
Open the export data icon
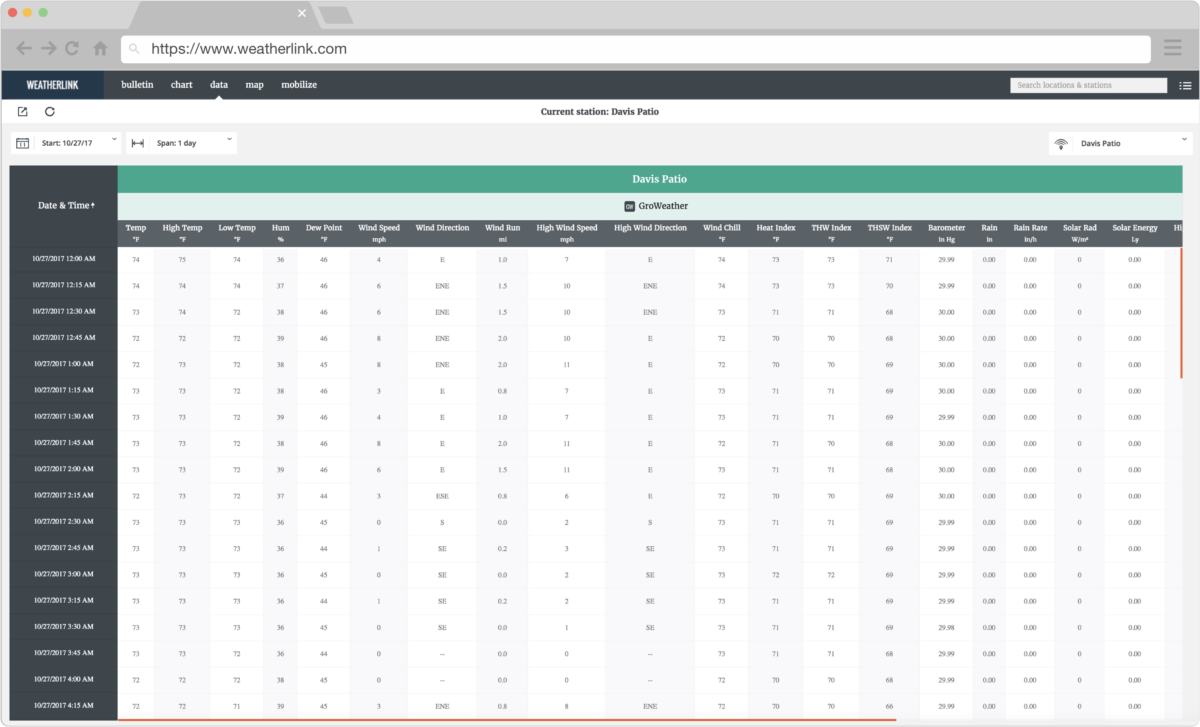point(22,111)
